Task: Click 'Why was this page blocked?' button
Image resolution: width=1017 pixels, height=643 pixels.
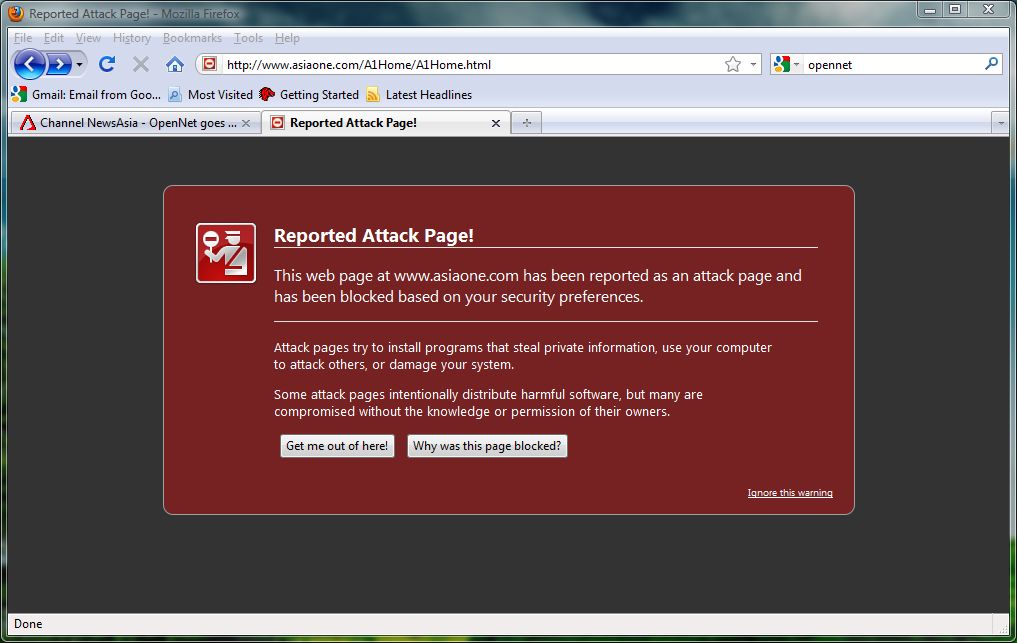Action: click(487, 446)
